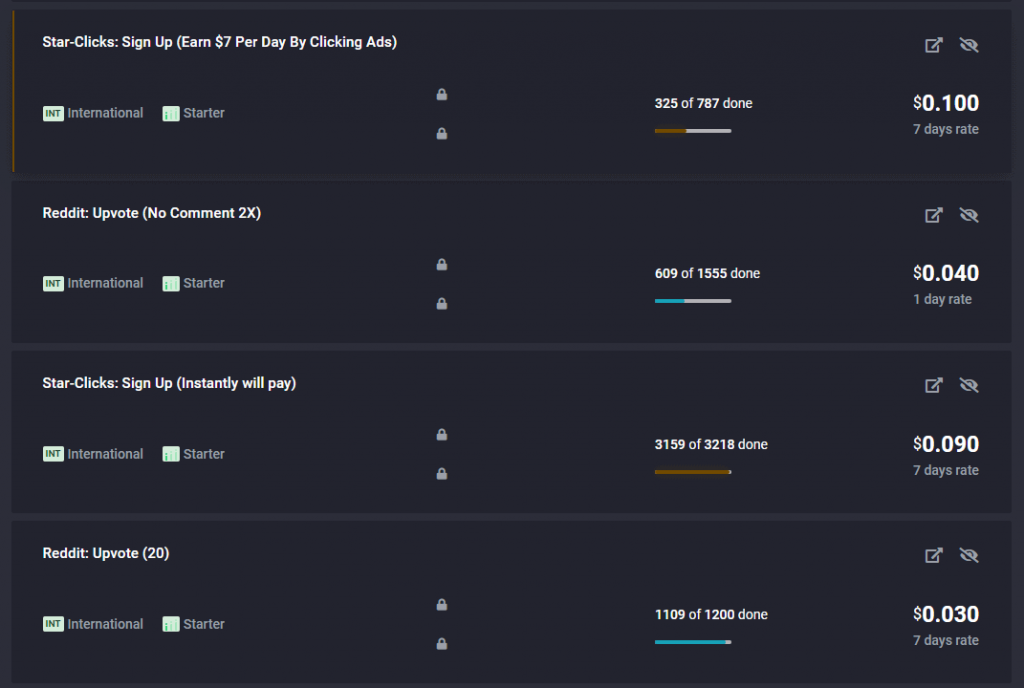Open Star-Clicks Earn $7 job in new window
Image resolution: width=1024 pixels, height=688 pixels.
pyautogui.click(x=934, y=45)
